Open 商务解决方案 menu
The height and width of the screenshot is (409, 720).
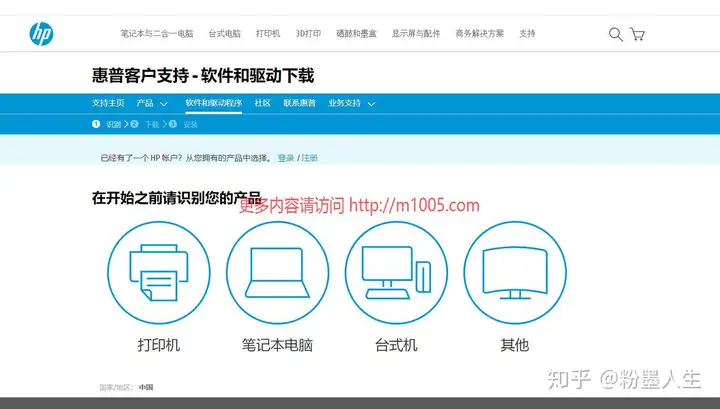(480, 34)
